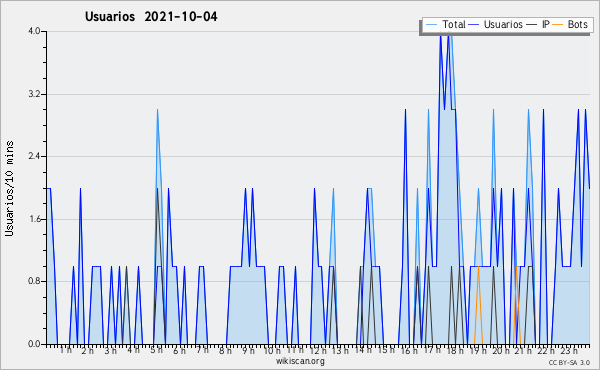
Task: Click the "19 h" x-axis label
Action: click(478, 351)
